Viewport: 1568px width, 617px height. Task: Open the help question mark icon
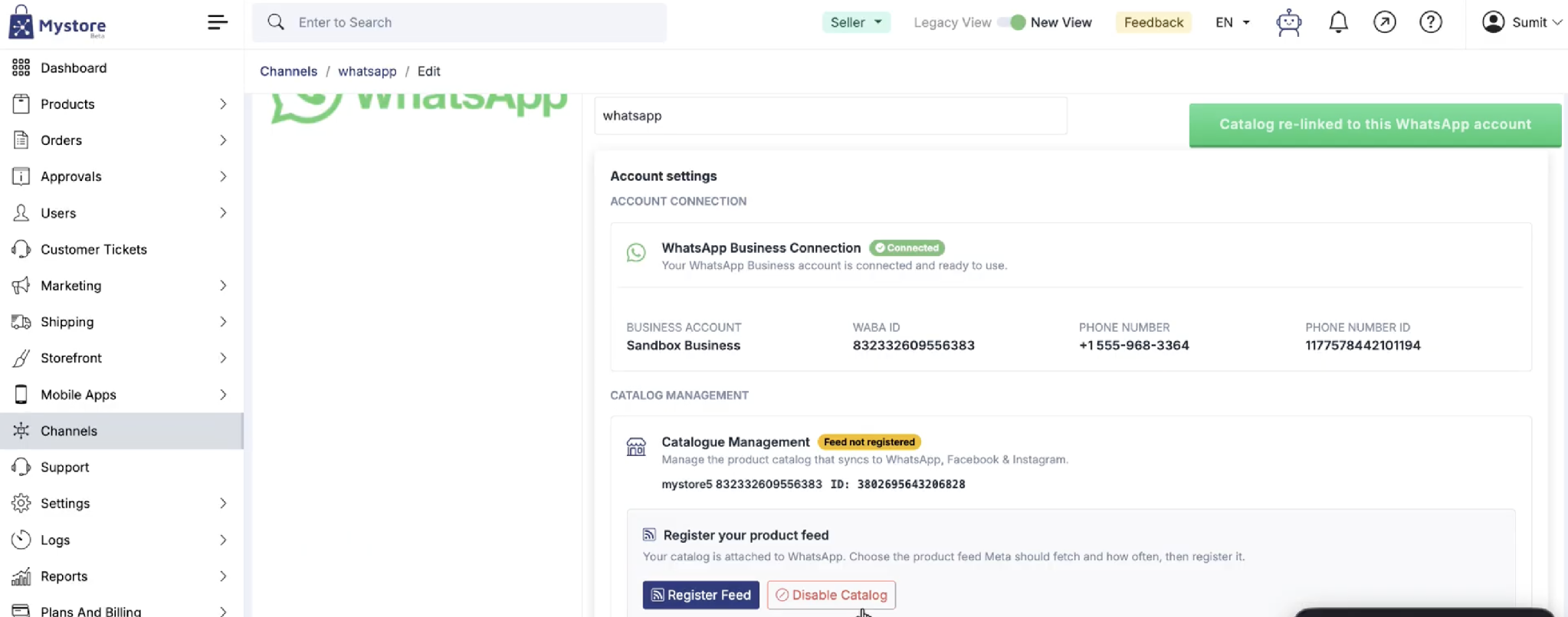pos(1431,22)
